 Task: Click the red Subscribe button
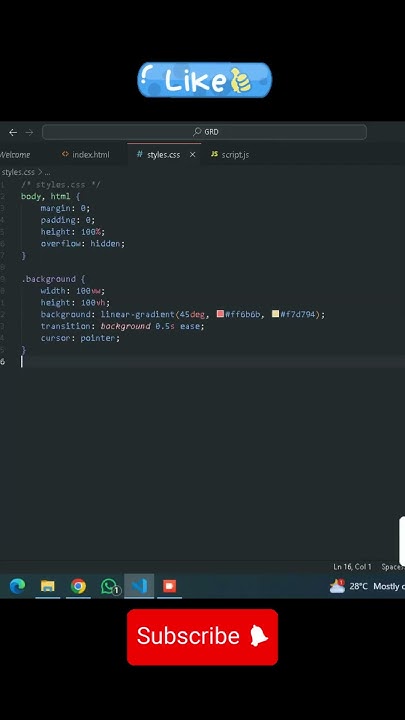pos(202,637)
